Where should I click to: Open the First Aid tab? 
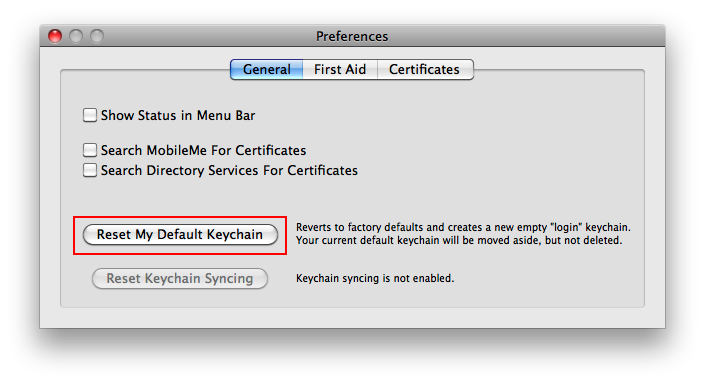pos(340,70)
